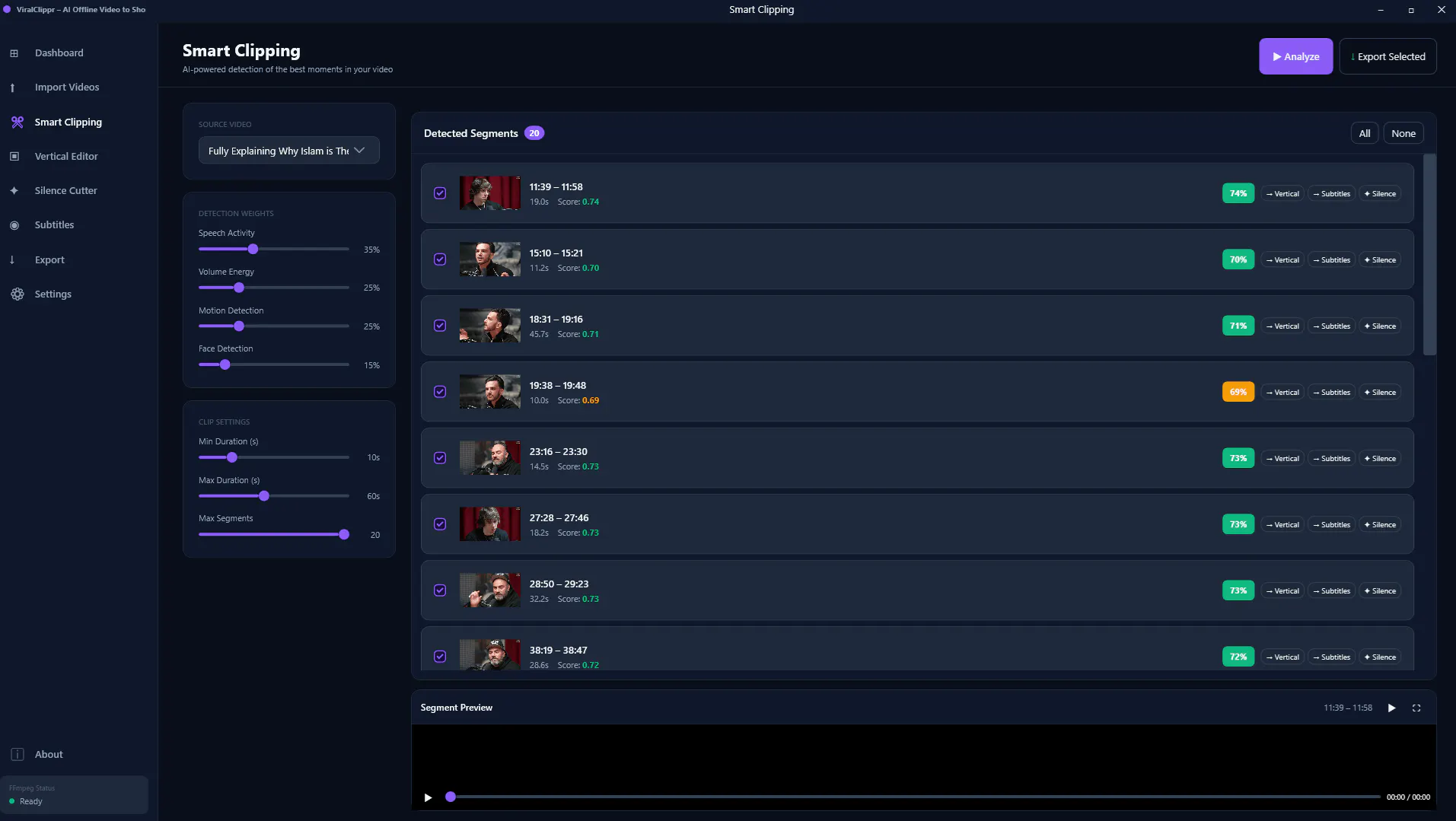Image resolution: width=1456 pixels, height=821 pixels.
Task: Open the Dashboard icon in sidebar
Action: point(14,53)
